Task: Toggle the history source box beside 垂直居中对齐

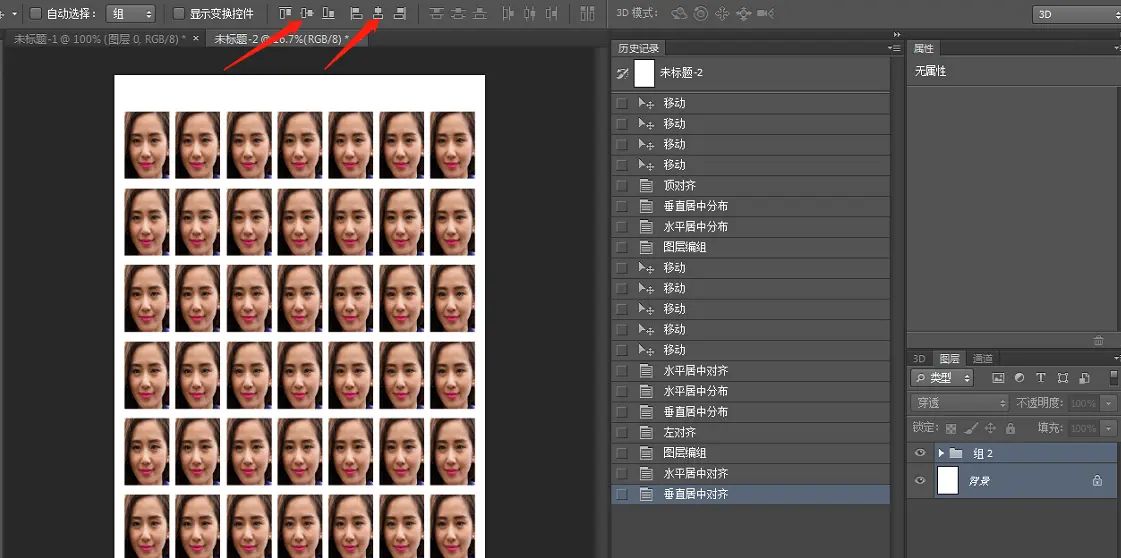Action: 622,494
